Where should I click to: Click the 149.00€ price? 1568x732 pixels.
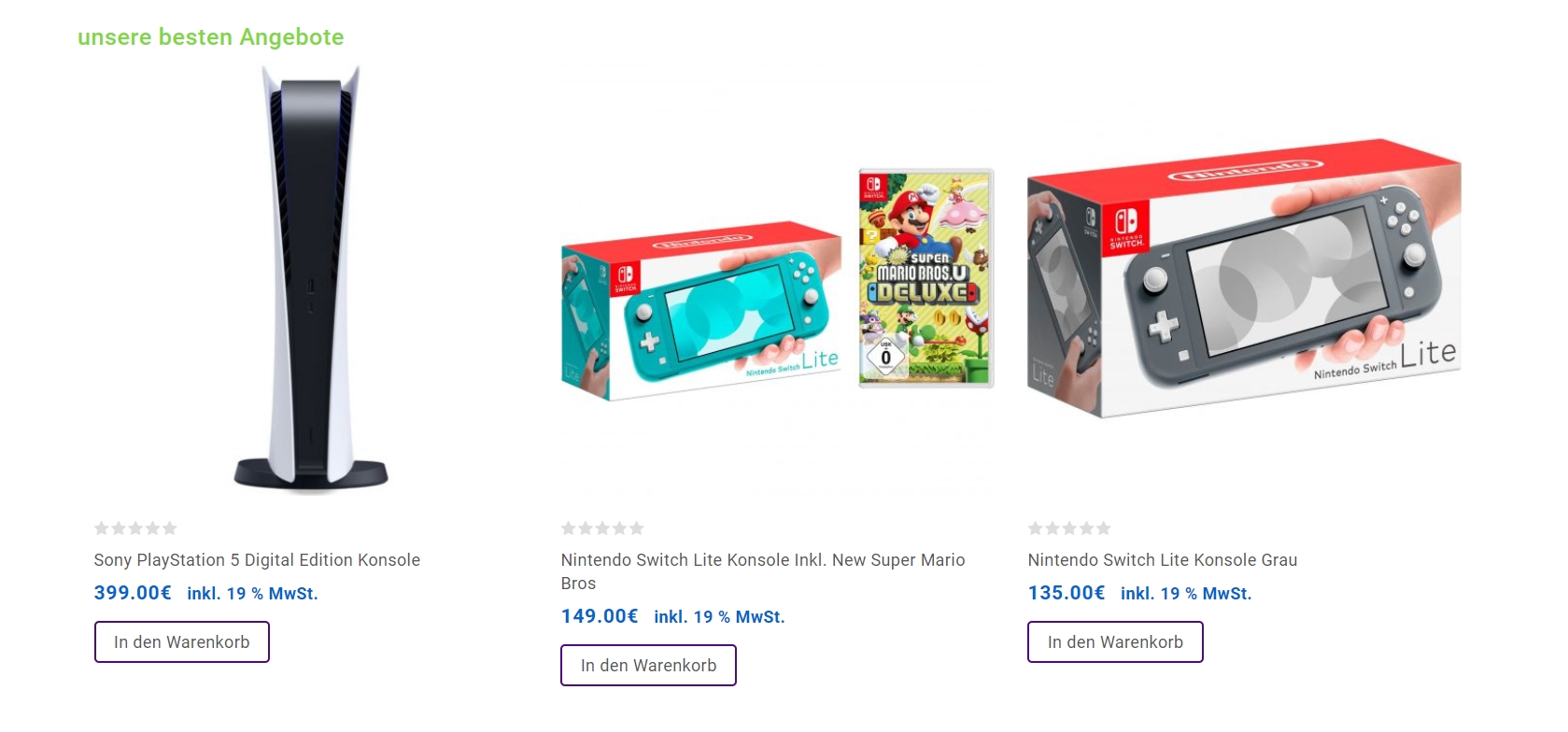click(x=600, y=616)
